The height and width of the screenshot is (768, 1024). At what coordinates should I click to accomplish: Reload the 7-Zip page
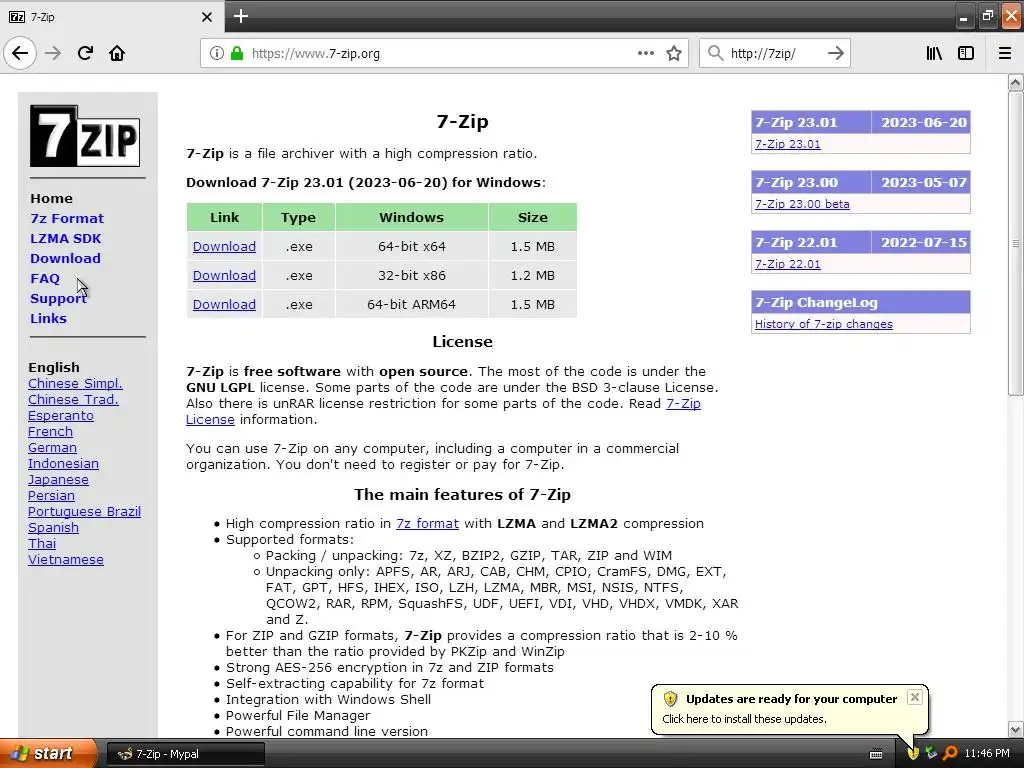(x=85, y=53)
